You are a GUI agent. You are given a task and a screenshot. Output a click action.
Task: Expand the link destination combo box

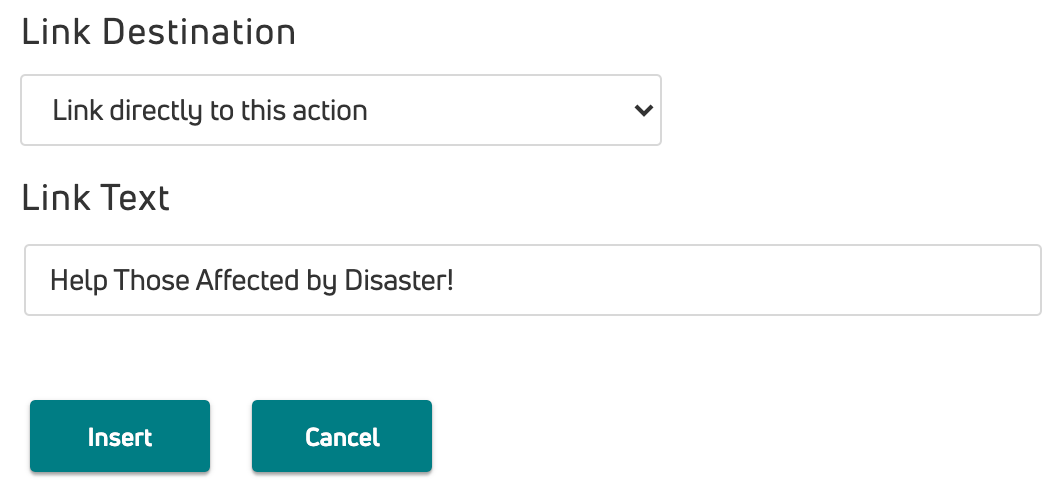(x=340, y=110)
